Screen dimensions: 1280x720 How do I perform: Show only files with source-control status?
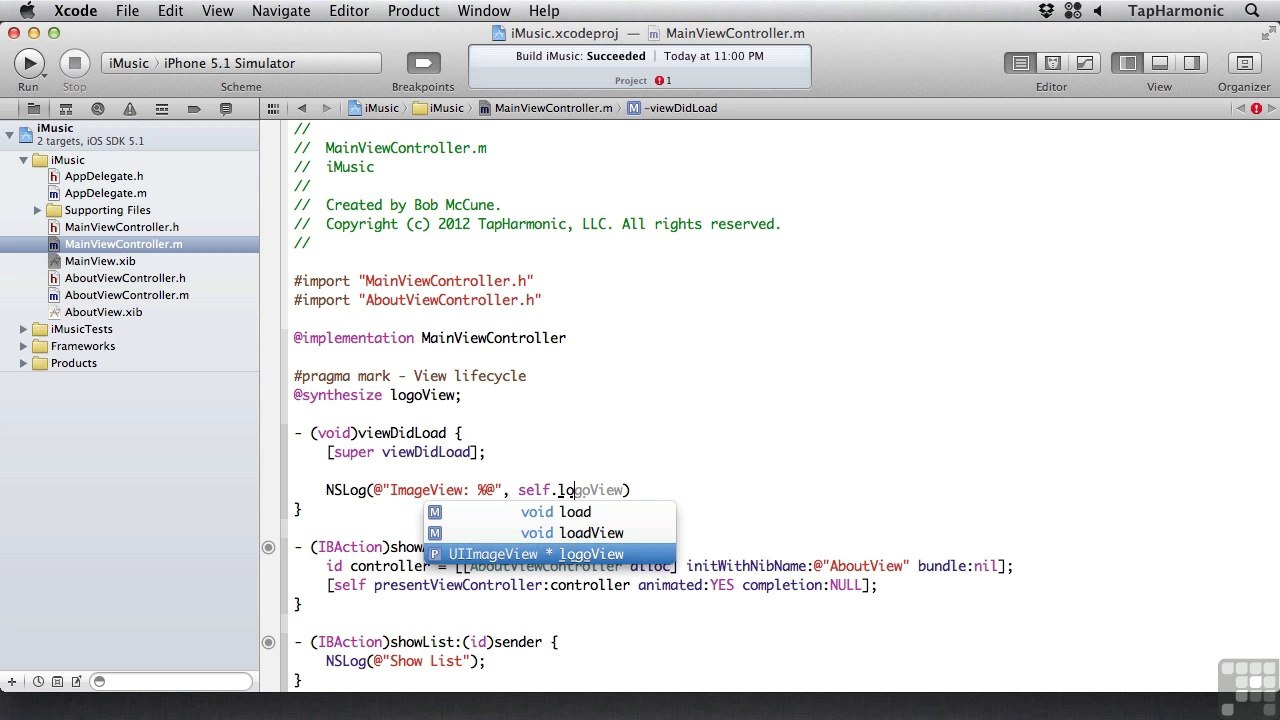[x=57, y=682]
